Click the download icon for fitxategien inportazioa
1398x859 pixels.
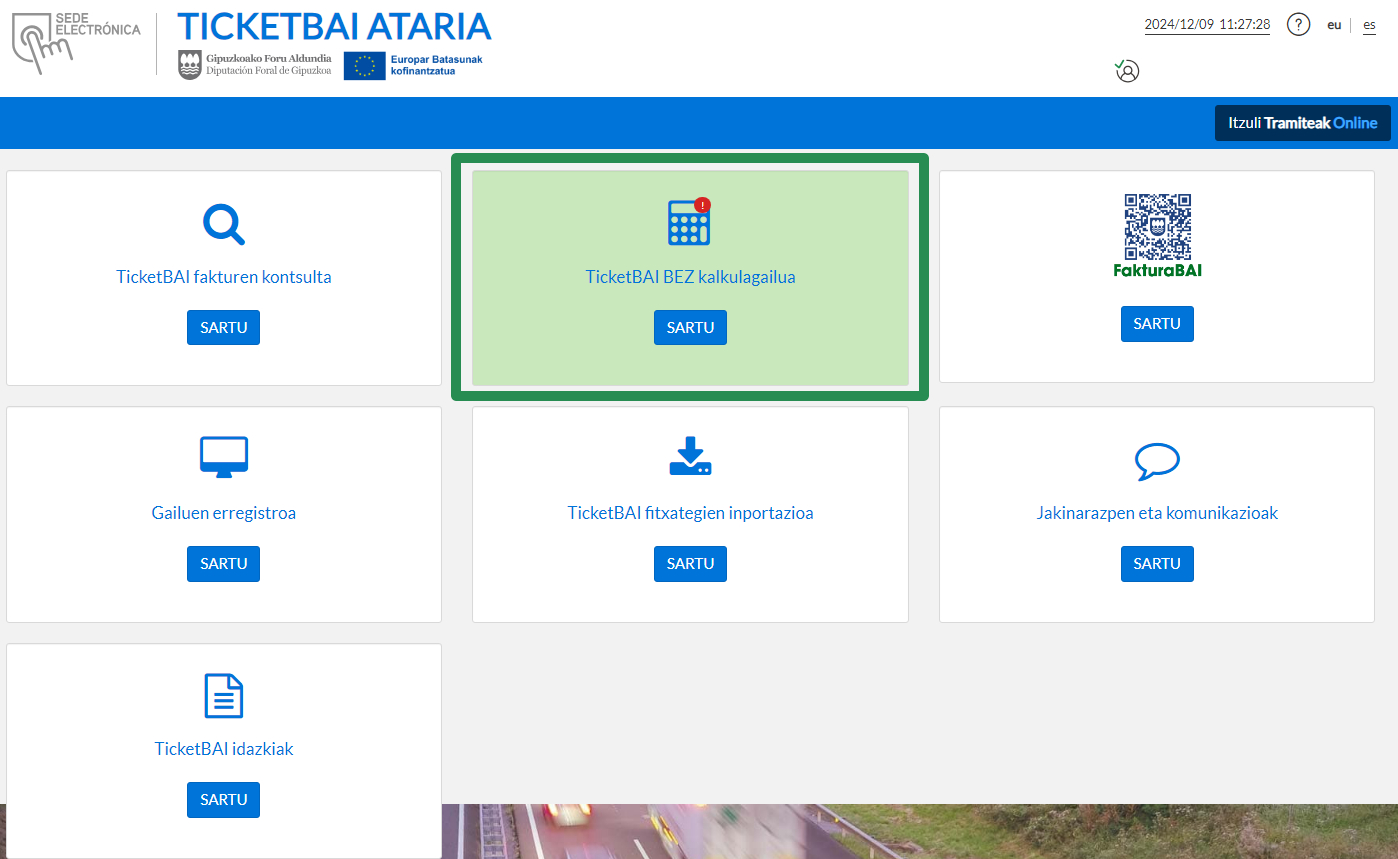[x=690, y=456]
